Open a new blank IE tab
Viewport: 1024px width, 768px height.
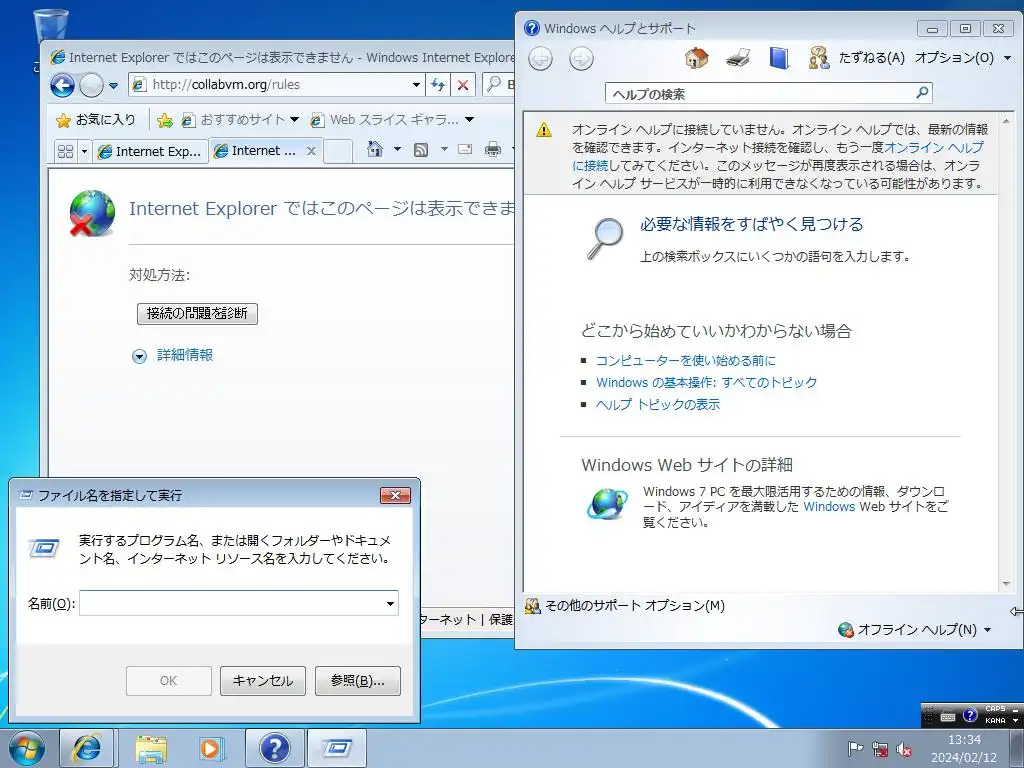click(338, 151)
